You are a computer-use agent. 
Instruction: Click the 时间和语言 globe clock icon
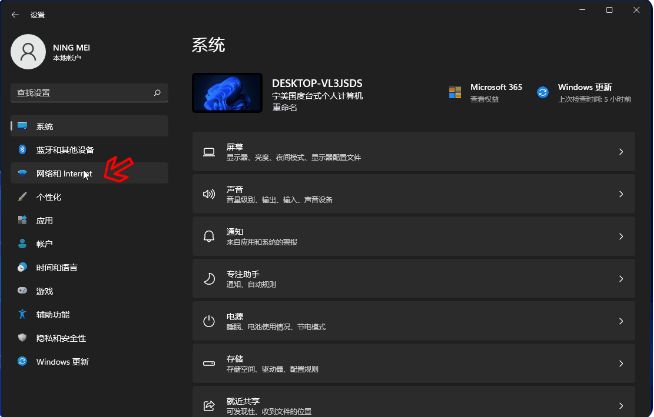tap(22, 267)
